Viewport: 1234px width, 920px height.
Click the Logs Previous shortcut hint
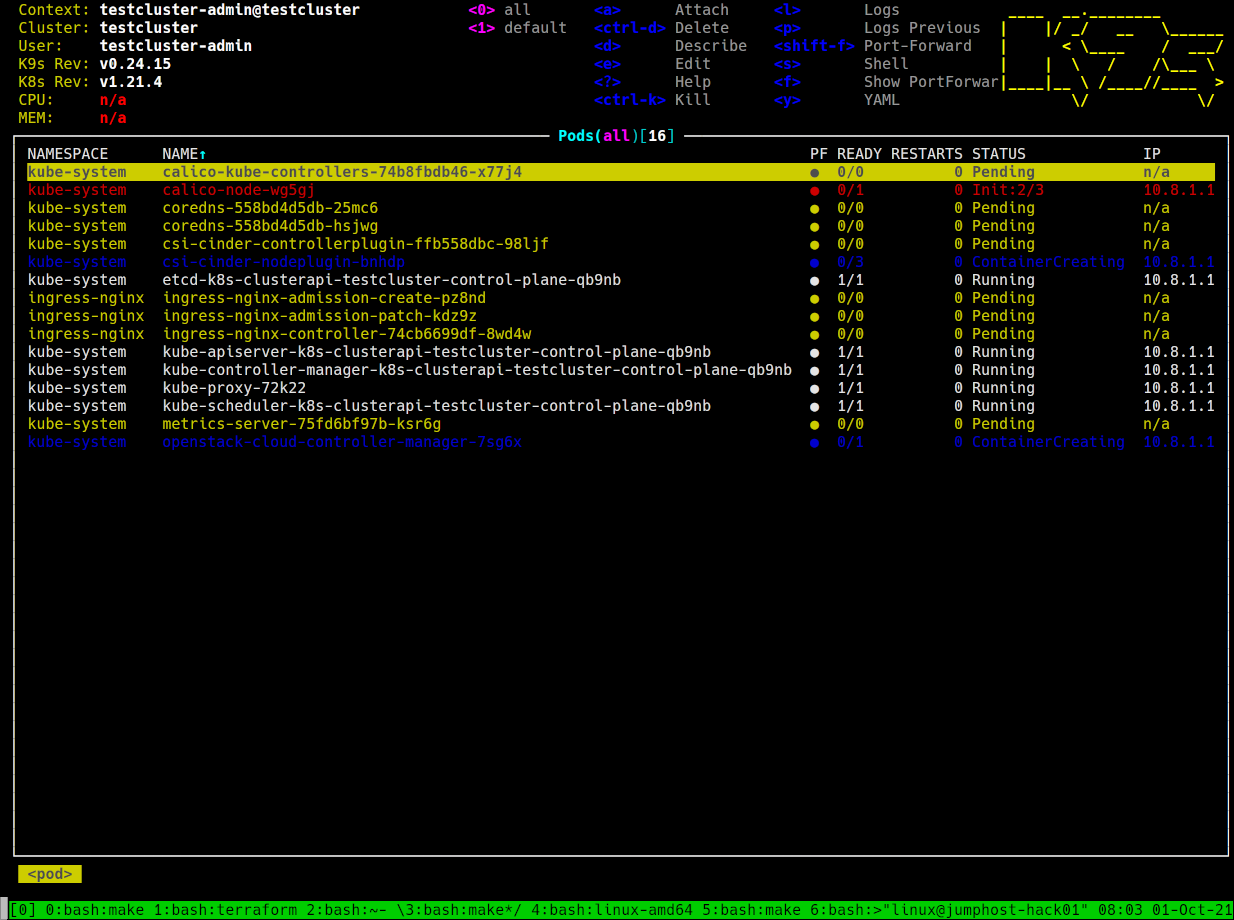pyautogui.click(x=921, y=28)
